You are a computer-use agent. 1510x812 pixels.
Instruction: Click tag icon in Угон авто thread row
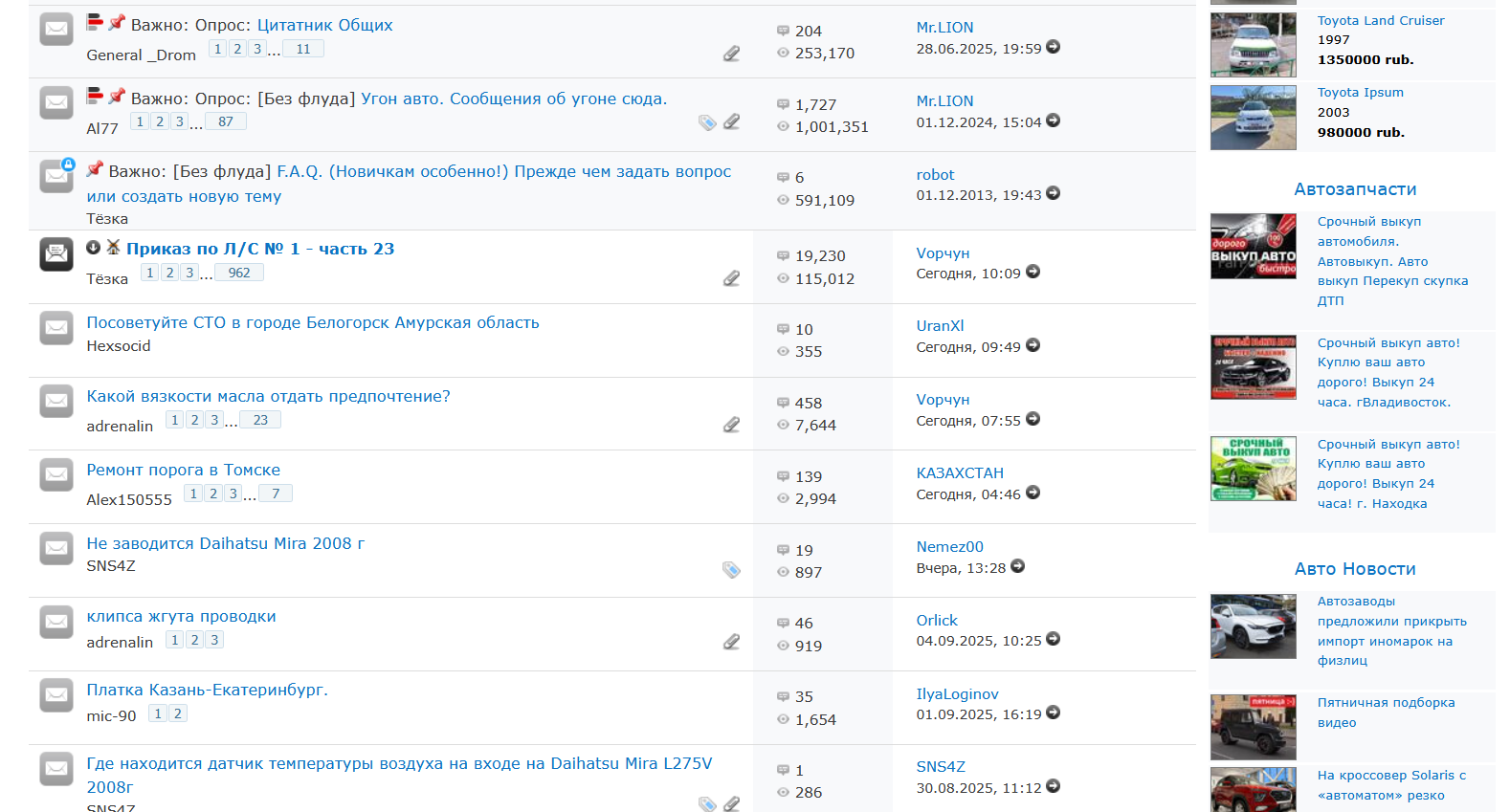click(x=707, y=122)
